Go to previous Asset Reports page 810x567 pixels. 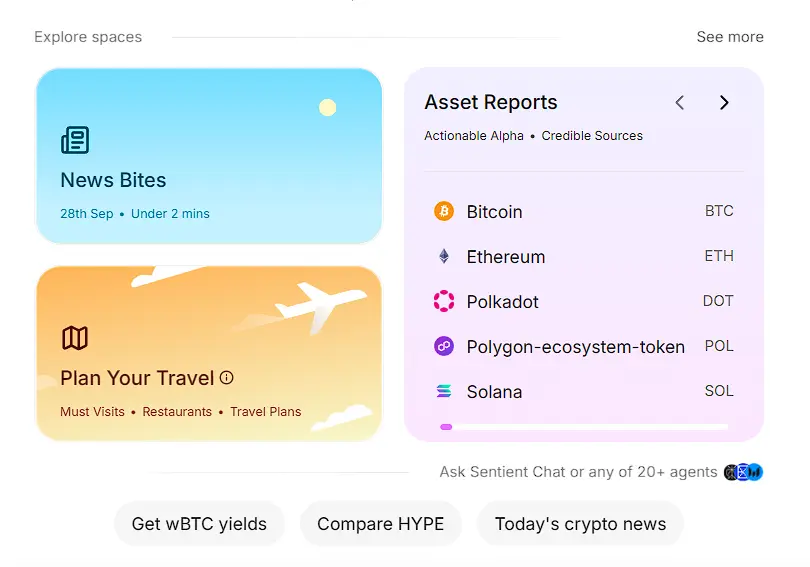pyautogui.click(x=680, y=102)
